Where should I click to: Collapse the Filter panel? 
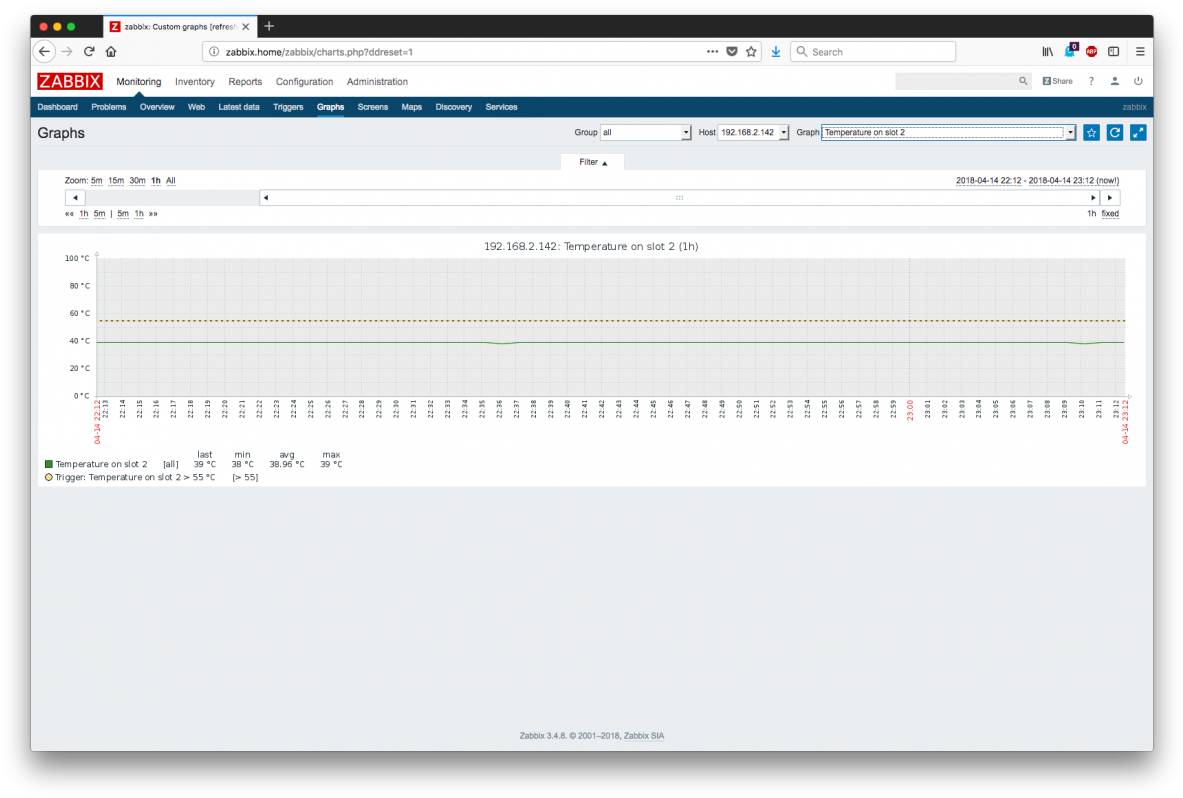click(x=592, y=161)
